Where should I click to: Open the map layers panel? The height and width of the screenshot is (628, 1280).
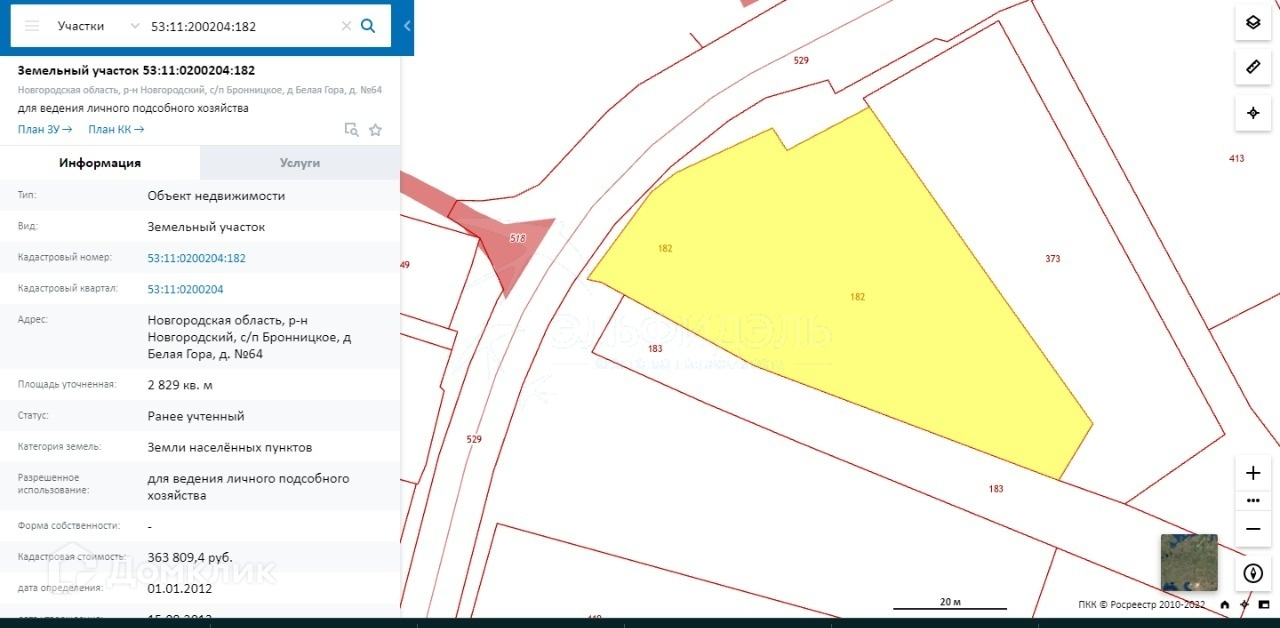click(x=1252, y=22)
